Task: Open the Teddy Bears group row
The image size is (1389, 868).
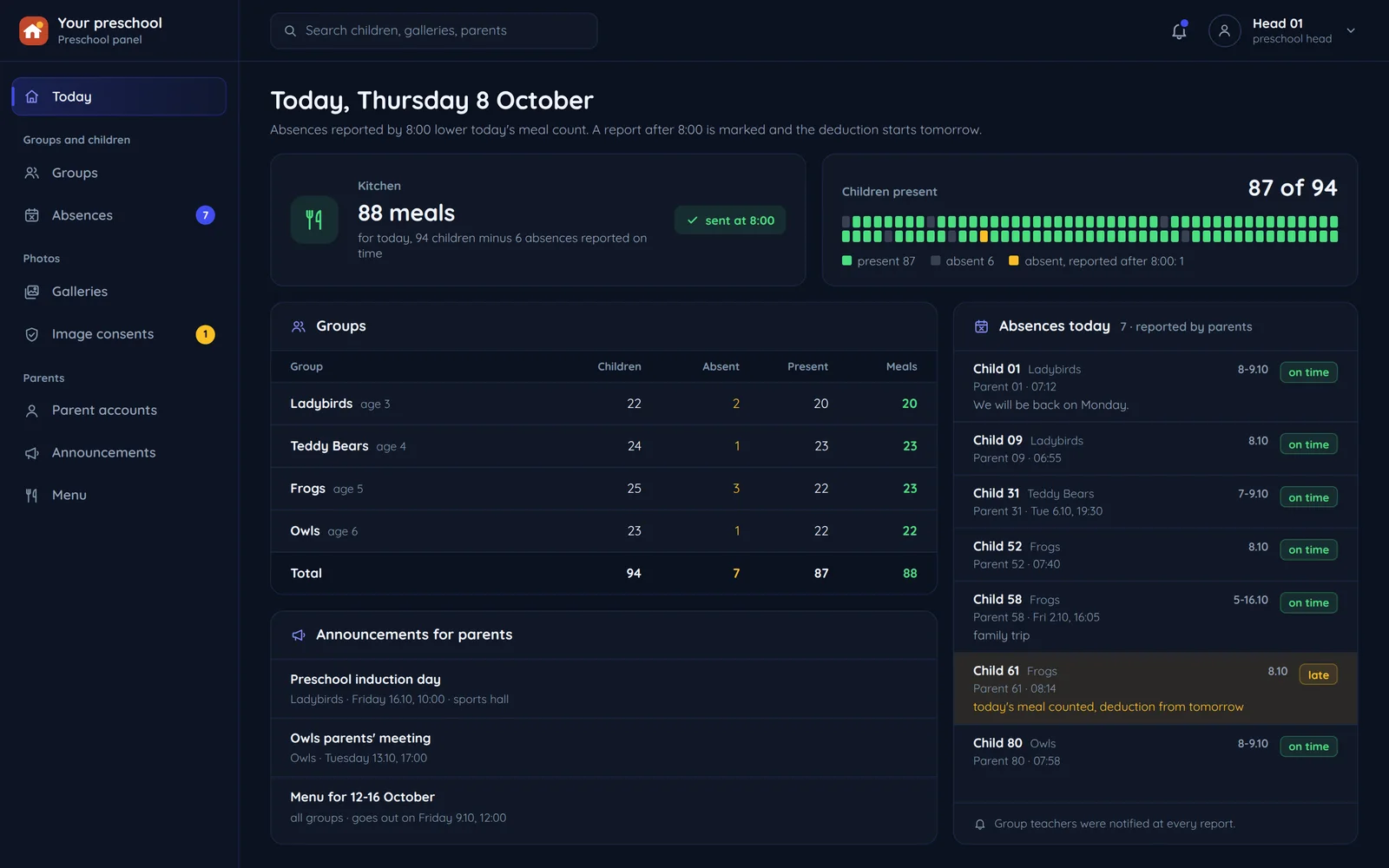Action: coord(603,446)
